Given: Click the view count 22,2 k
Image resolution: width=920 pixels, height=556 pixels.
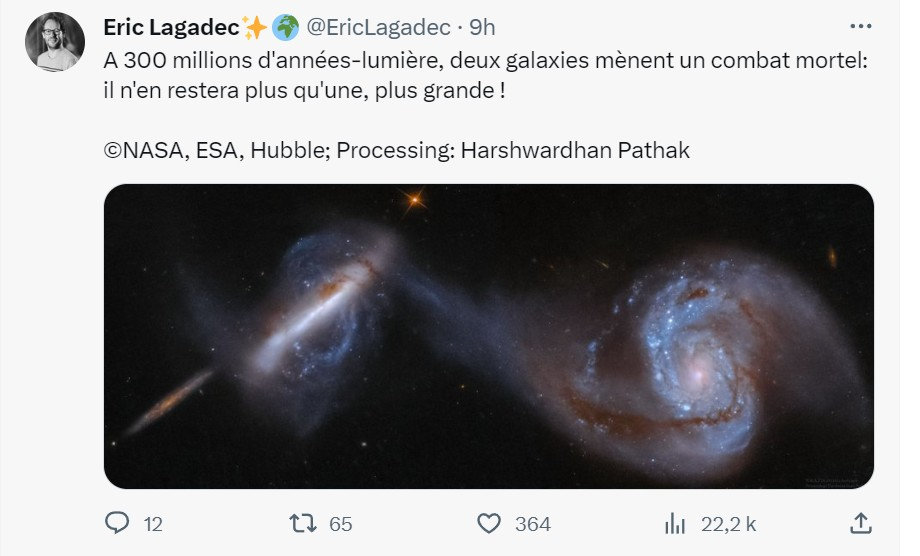Looking at the screenshot, I should pos(728,524).
